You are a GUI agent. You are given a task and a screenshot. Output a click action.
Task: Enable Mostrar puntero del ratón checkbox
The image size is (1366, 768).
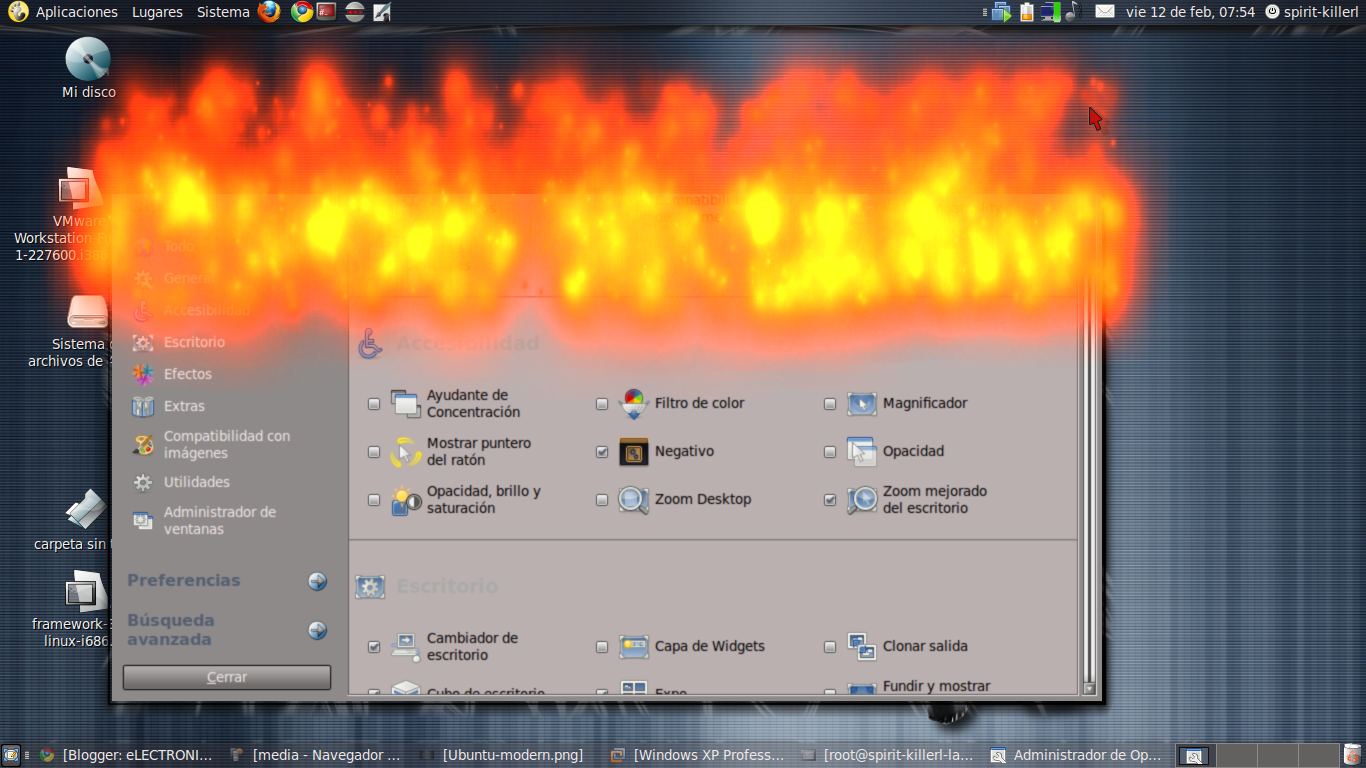coord(374,452)
